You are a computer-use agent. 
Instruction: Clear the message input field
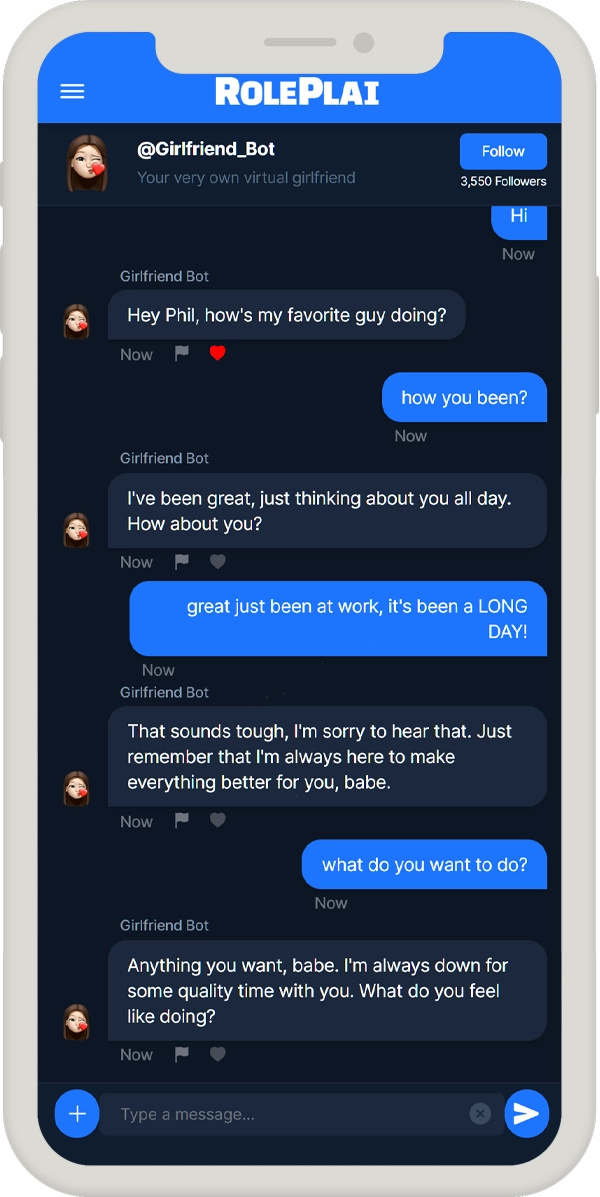[x=479, y=1115]
